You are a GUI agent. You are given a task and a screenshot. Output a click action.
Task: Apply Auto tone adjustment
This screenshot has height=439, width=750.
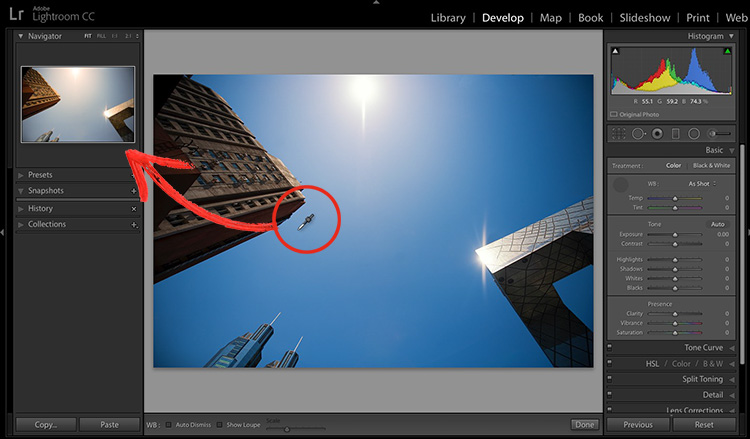click(717, 224)
